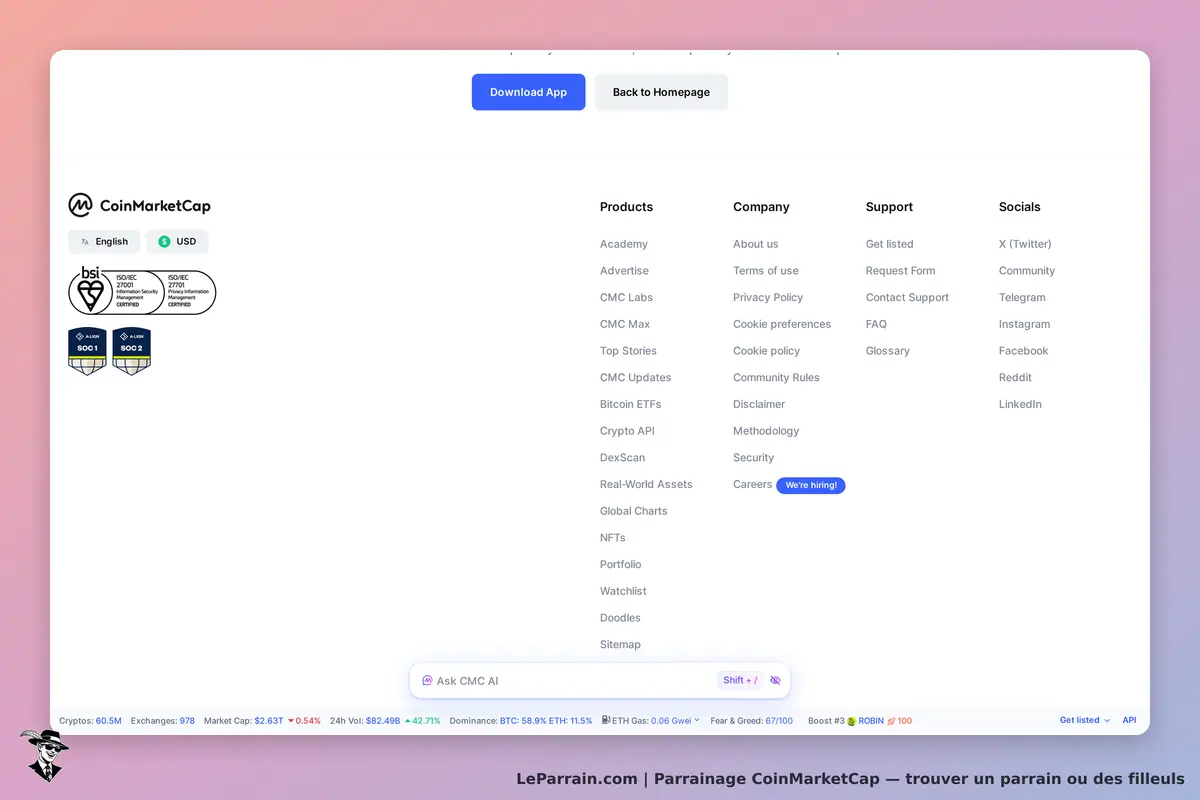Open the X (Twitter) social link
1200x800 pixels.
[1025, 244]
